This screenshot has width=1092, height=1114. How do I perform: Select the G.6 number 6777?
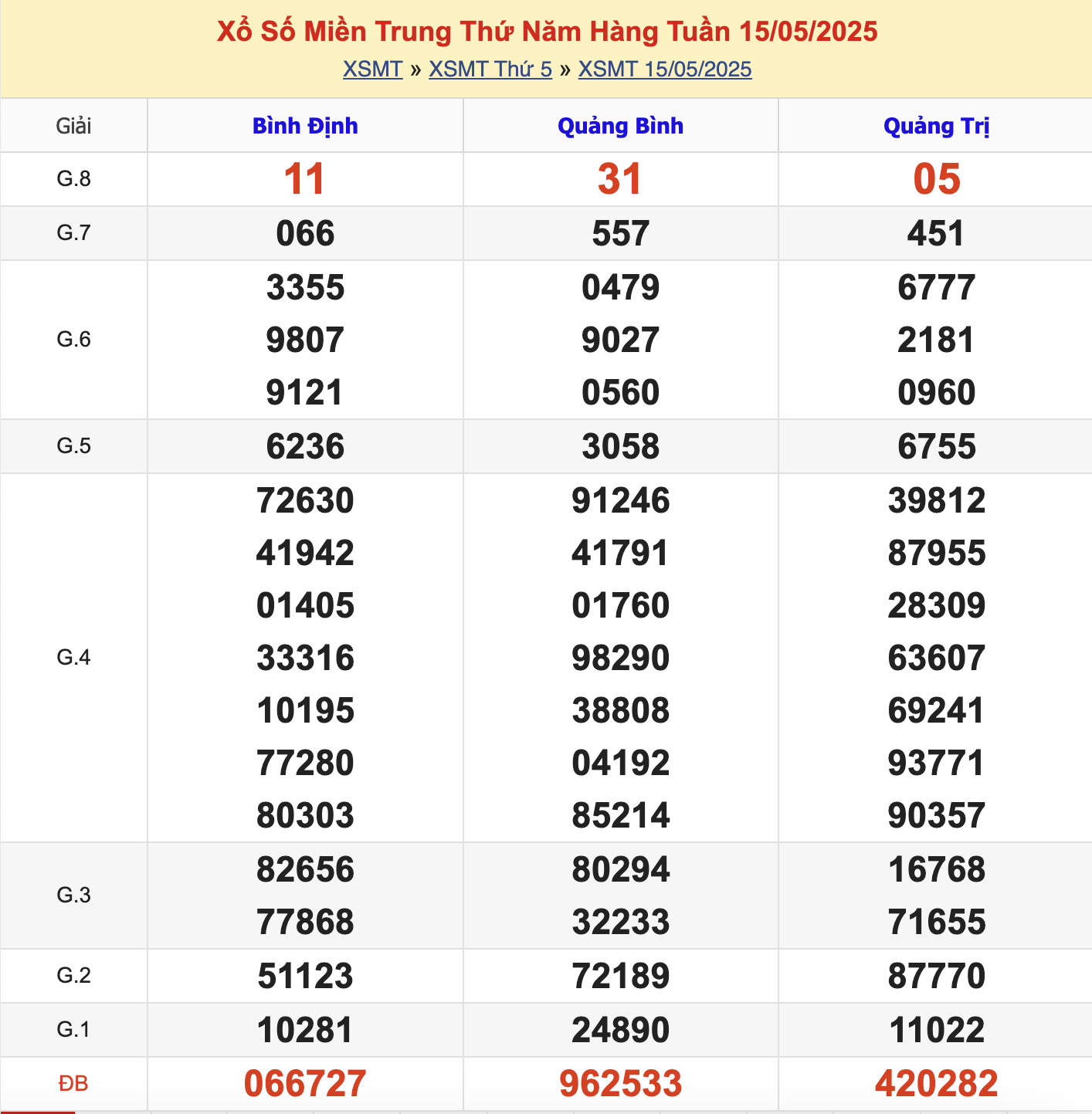coord(937,288)
